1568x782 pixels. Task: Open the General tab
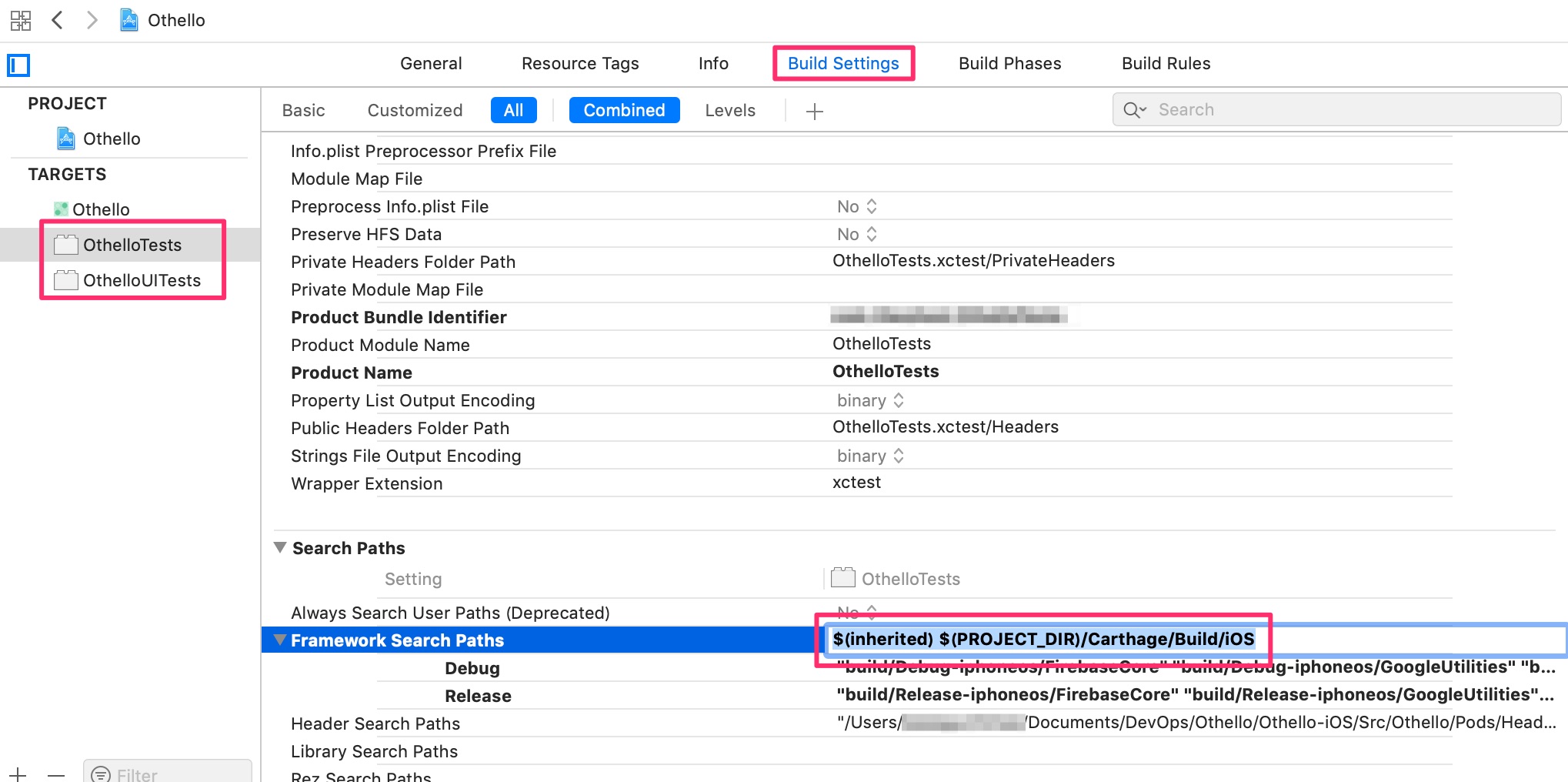(x=430, y=63)
